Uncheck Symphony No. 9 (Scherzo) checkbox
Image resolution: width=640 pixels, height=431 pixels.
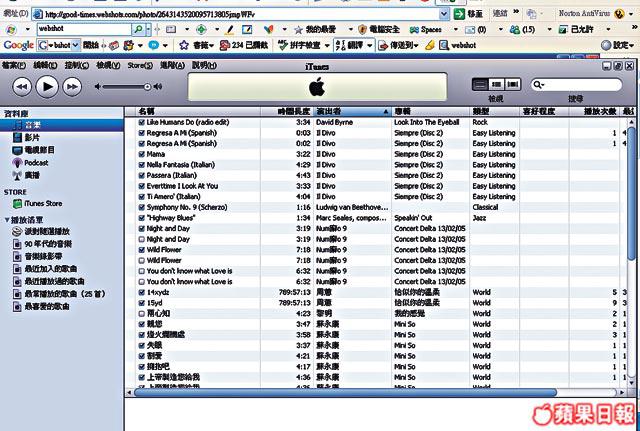142,207
